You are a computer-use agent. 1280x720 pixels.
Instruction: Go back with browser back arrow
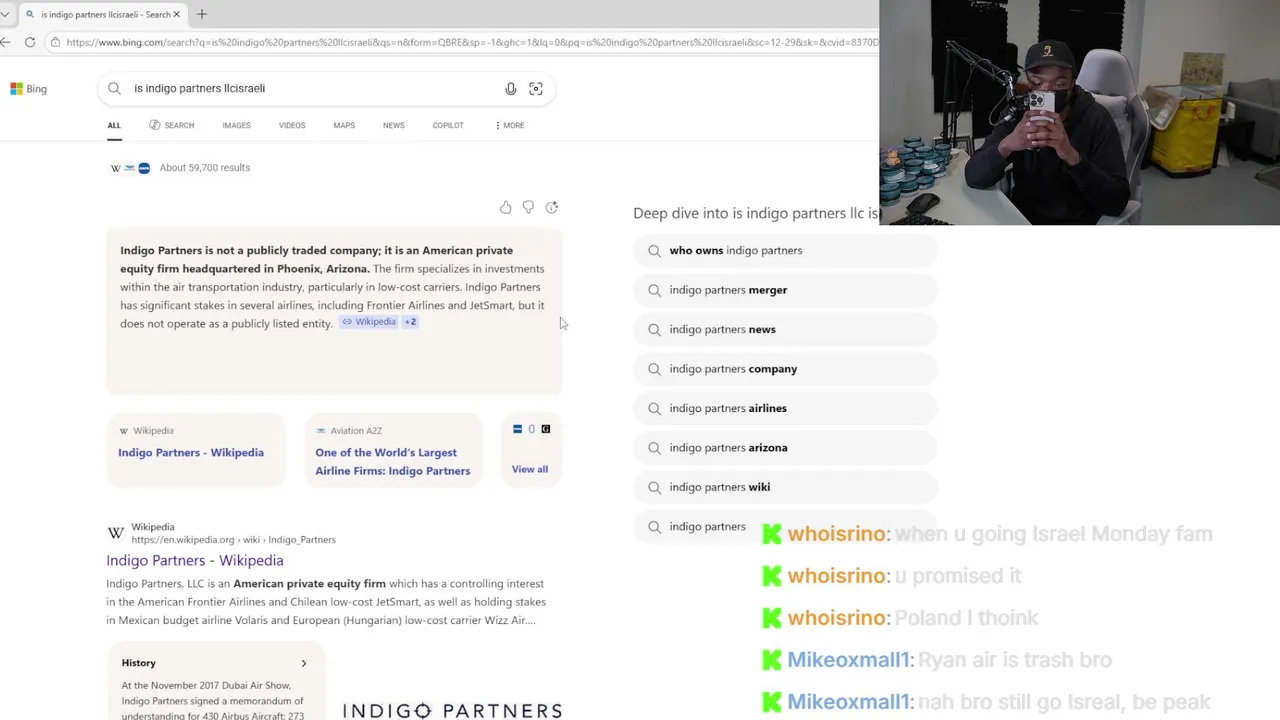pyautogui.click(x=6, y=42)
